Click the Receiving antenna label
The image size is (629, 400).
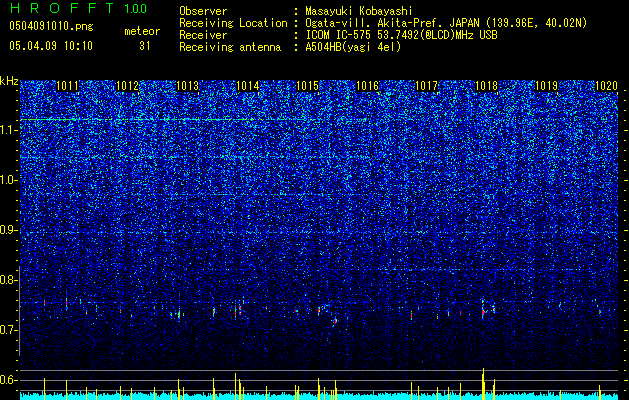pos(230,47)
